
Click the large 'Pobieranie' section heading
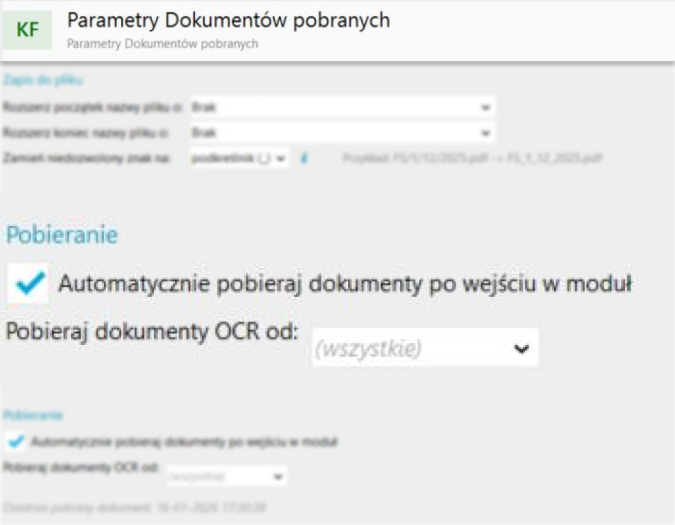[x=63, y=236]
